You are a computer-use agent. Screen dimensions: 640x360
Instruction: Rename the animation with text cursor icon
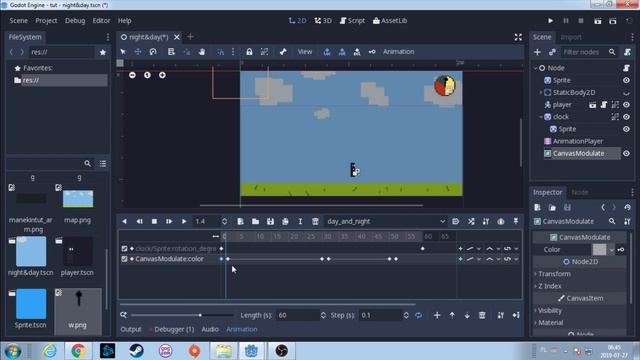point(300,221)
